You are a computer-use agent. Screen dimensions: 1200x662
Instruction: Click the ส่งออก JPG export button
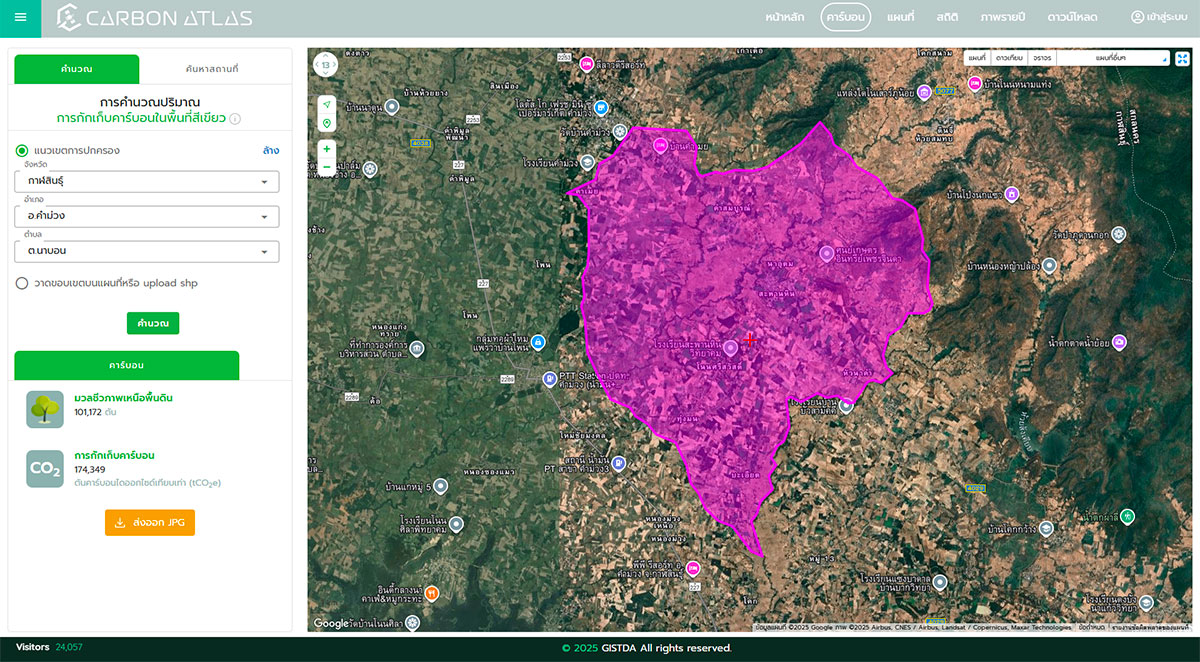150,522
